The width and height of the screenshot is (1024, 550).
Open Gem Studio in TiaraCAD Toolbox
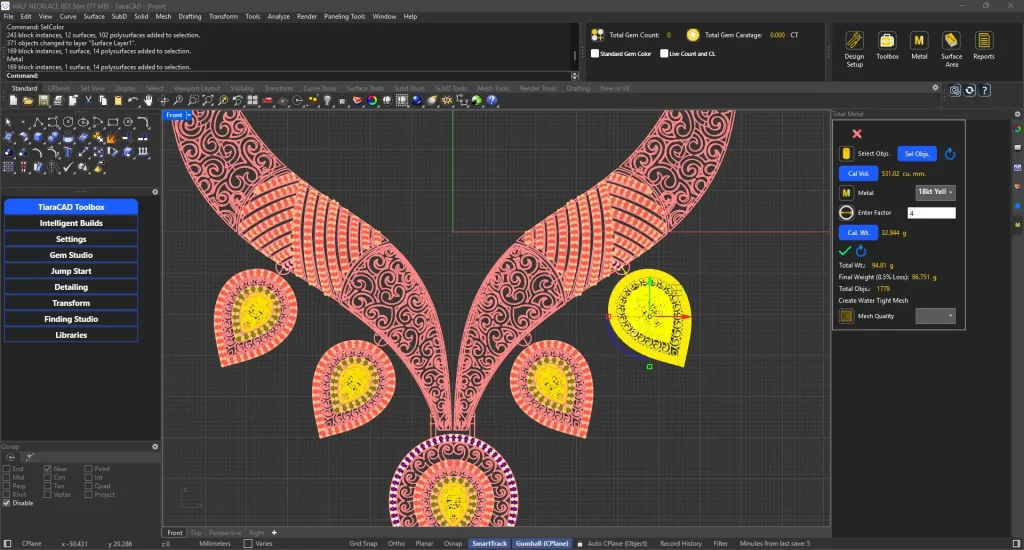pyautogui.click(x=71, y=255)
